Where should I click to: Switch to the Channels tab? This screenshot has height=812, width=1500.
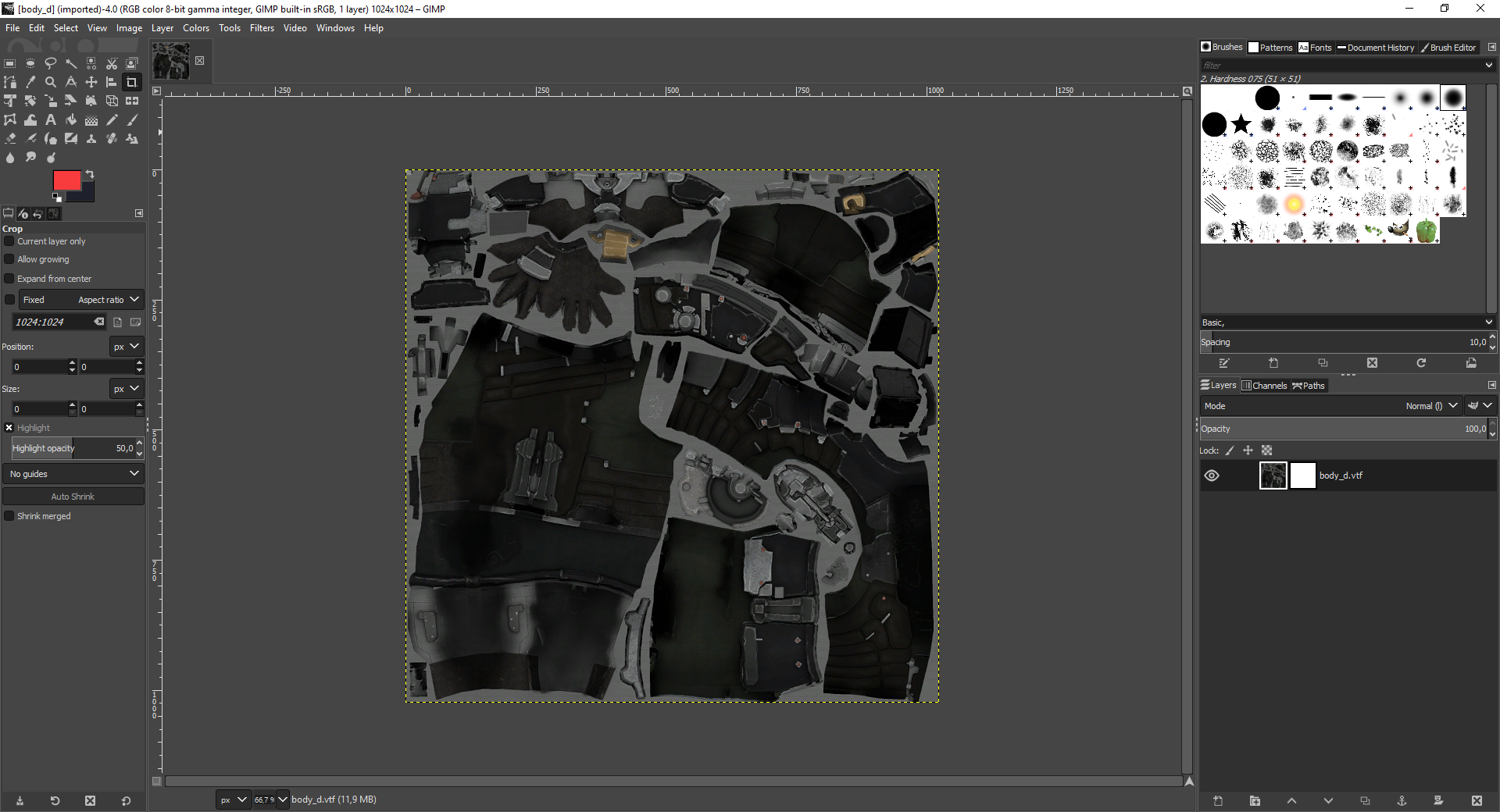tap(1265, 386)
